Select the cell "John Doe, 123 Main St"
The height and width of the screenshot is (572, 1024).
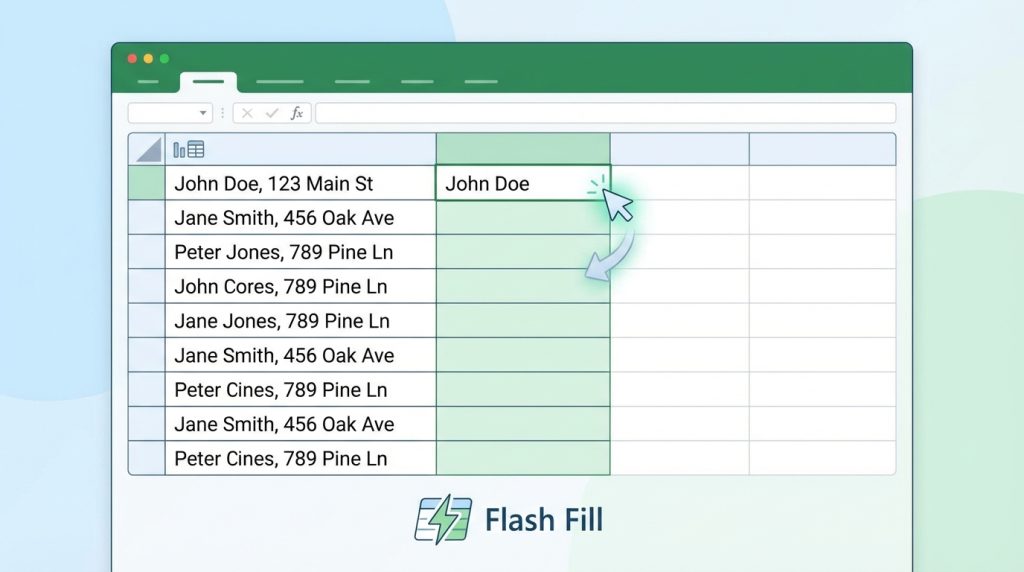pos(300,183)
